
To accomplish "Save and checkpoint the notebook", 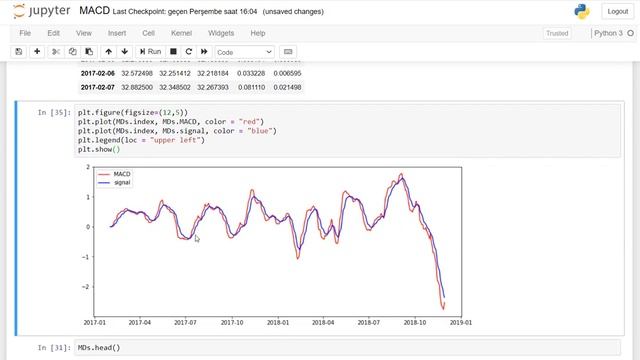I will point(19,52).
